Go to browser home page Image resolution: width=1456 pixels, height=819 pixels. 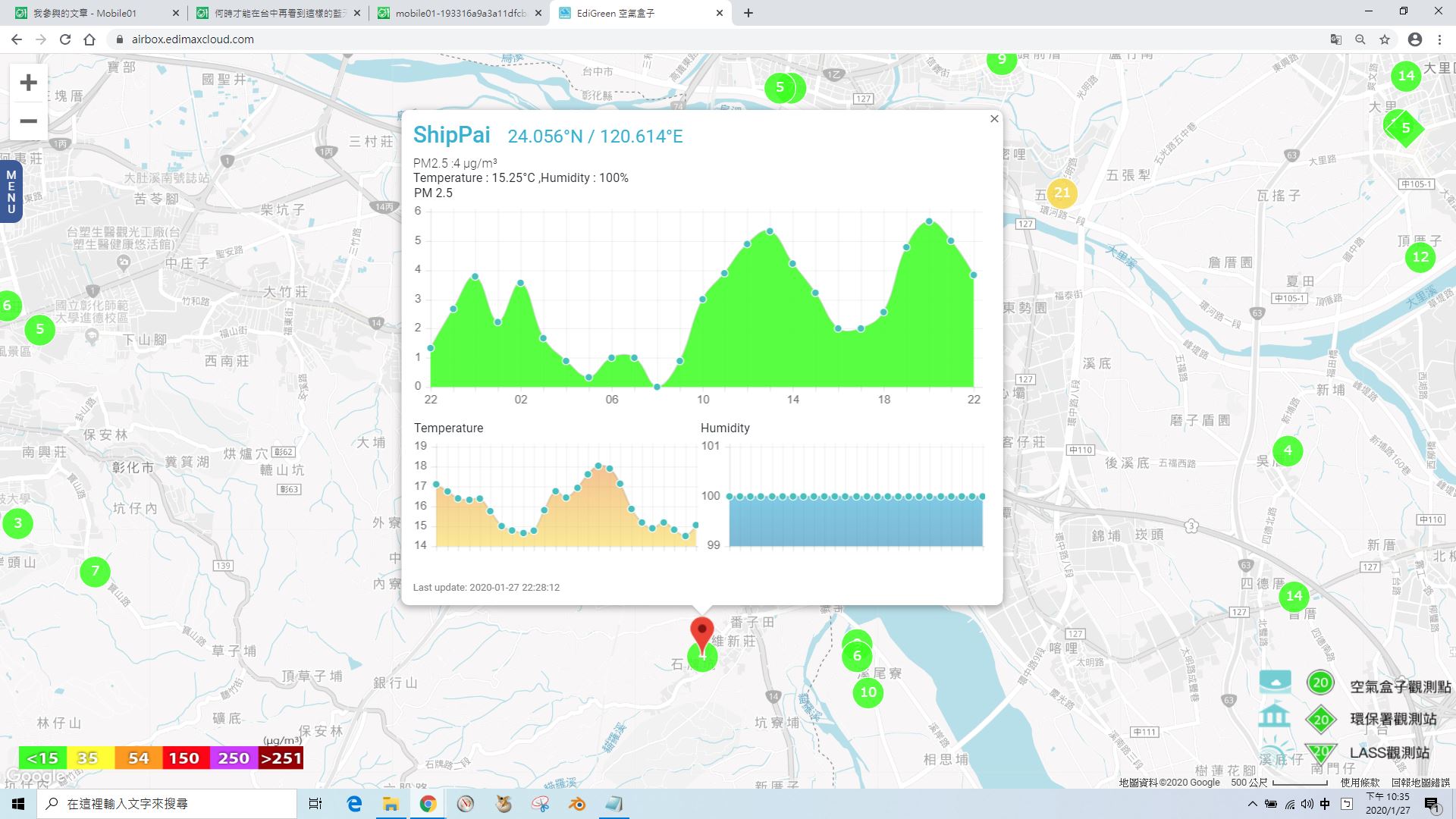(x=89, y=39)
